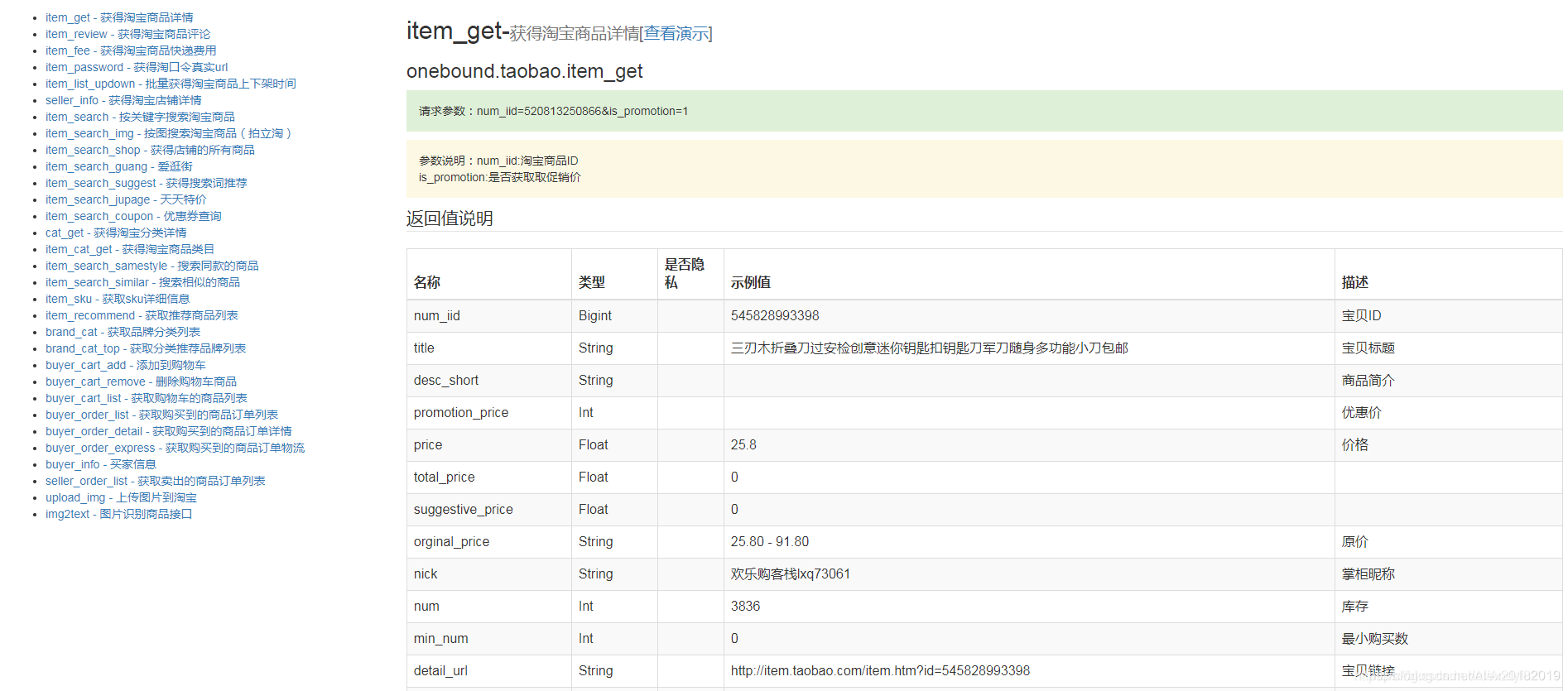Click the 返回值说明 section heading

click(450, 218)
